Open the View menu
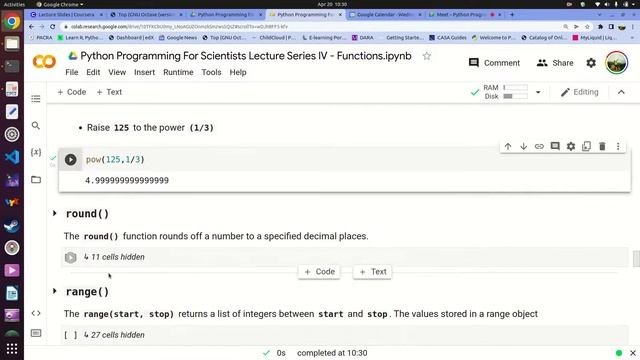This screenshot has width=640, height=360. (x=117, y=72)
